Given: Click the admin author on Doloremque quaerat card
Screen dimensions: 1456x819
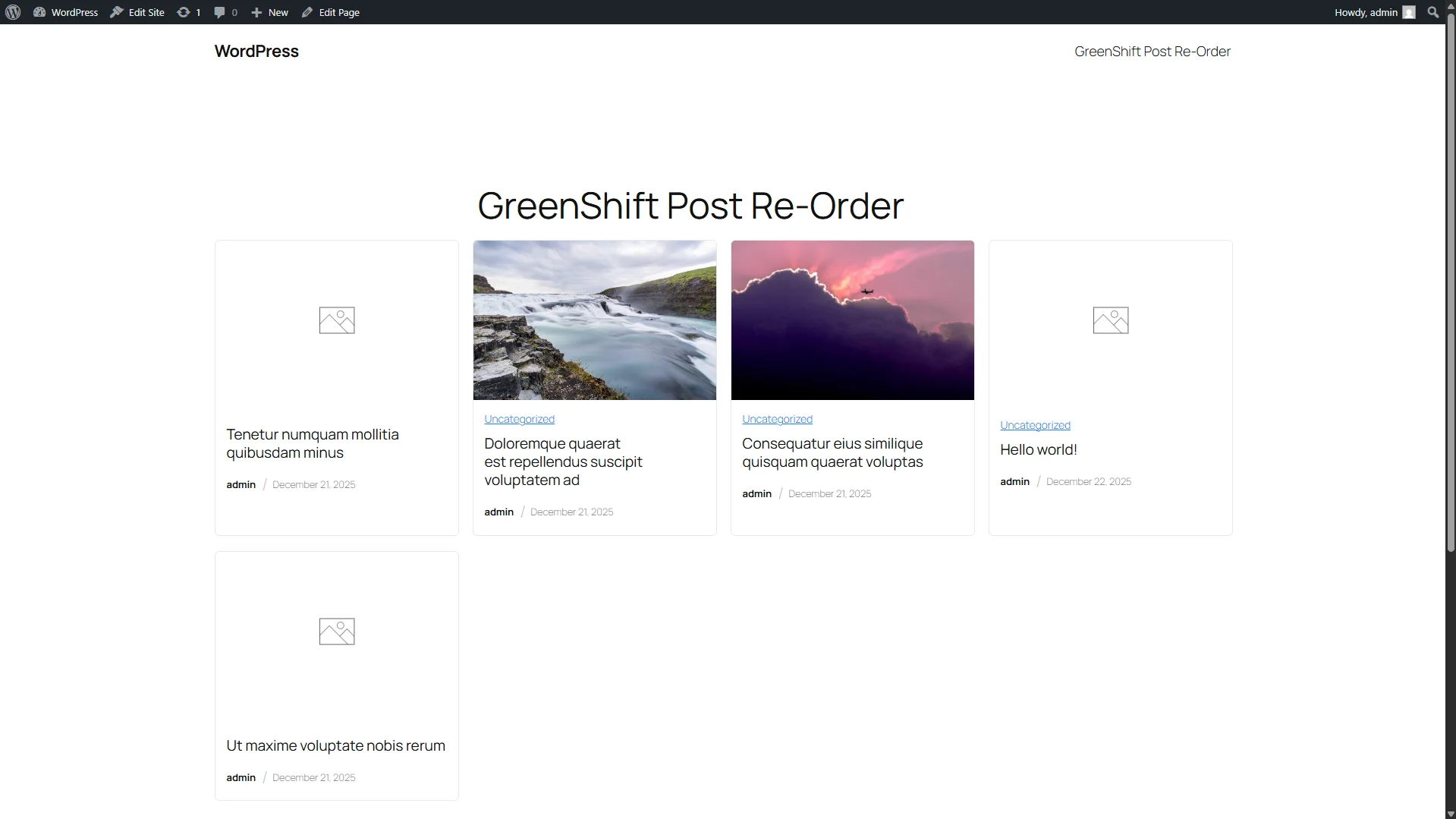Looking at the screenshot, I should (x=499, y=512).
